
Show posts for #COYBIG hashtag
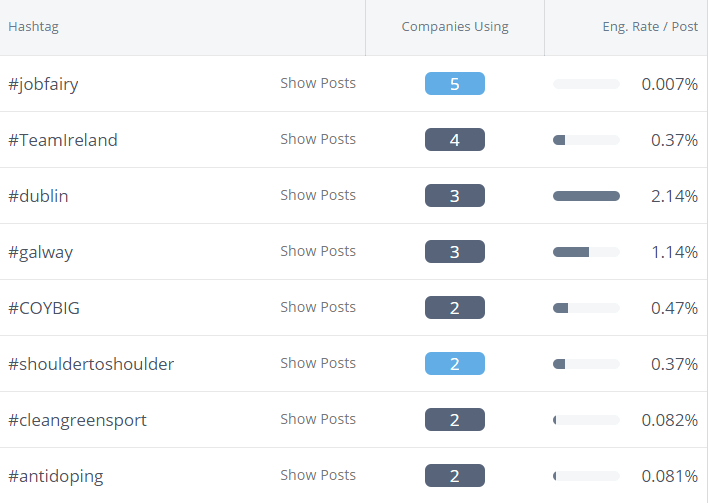[x=317, y=307]
